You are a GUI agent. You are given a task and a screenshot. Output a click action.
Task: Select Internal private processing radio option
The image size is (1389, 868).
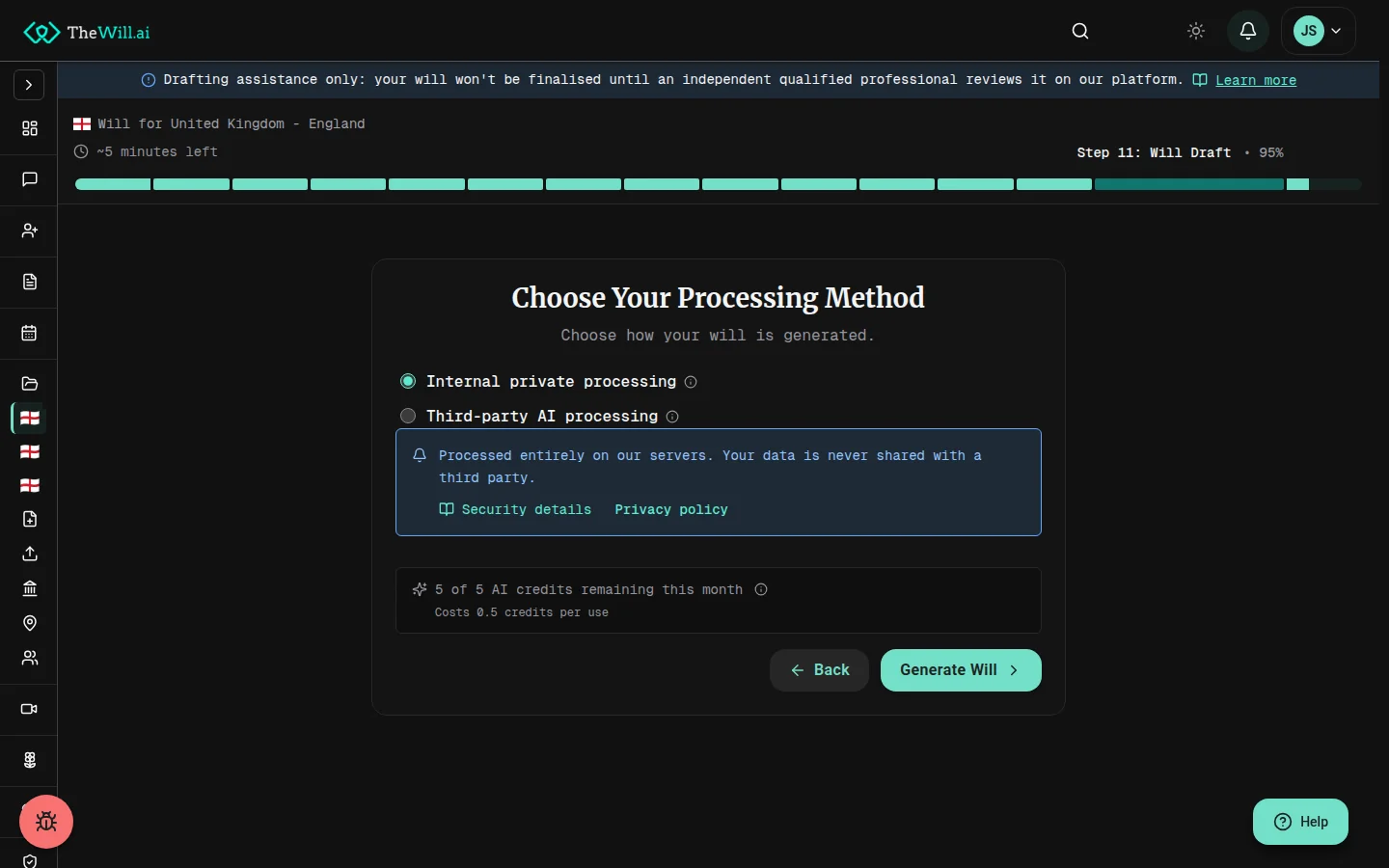[408, 381]
